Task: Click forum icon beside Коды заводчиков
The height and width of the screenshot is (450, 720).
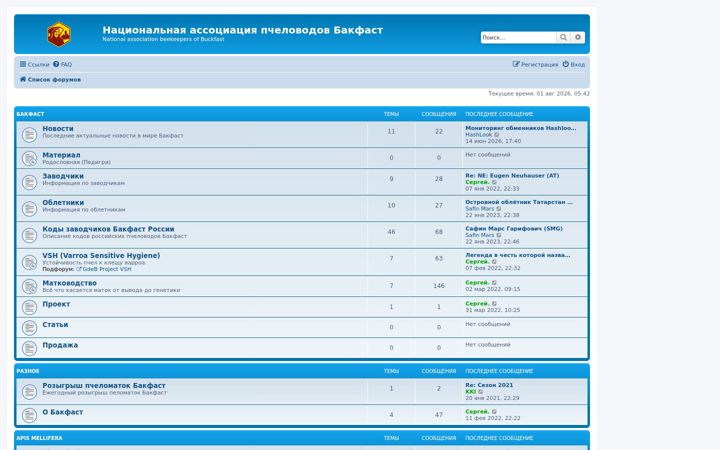Action: pos(29,235)
